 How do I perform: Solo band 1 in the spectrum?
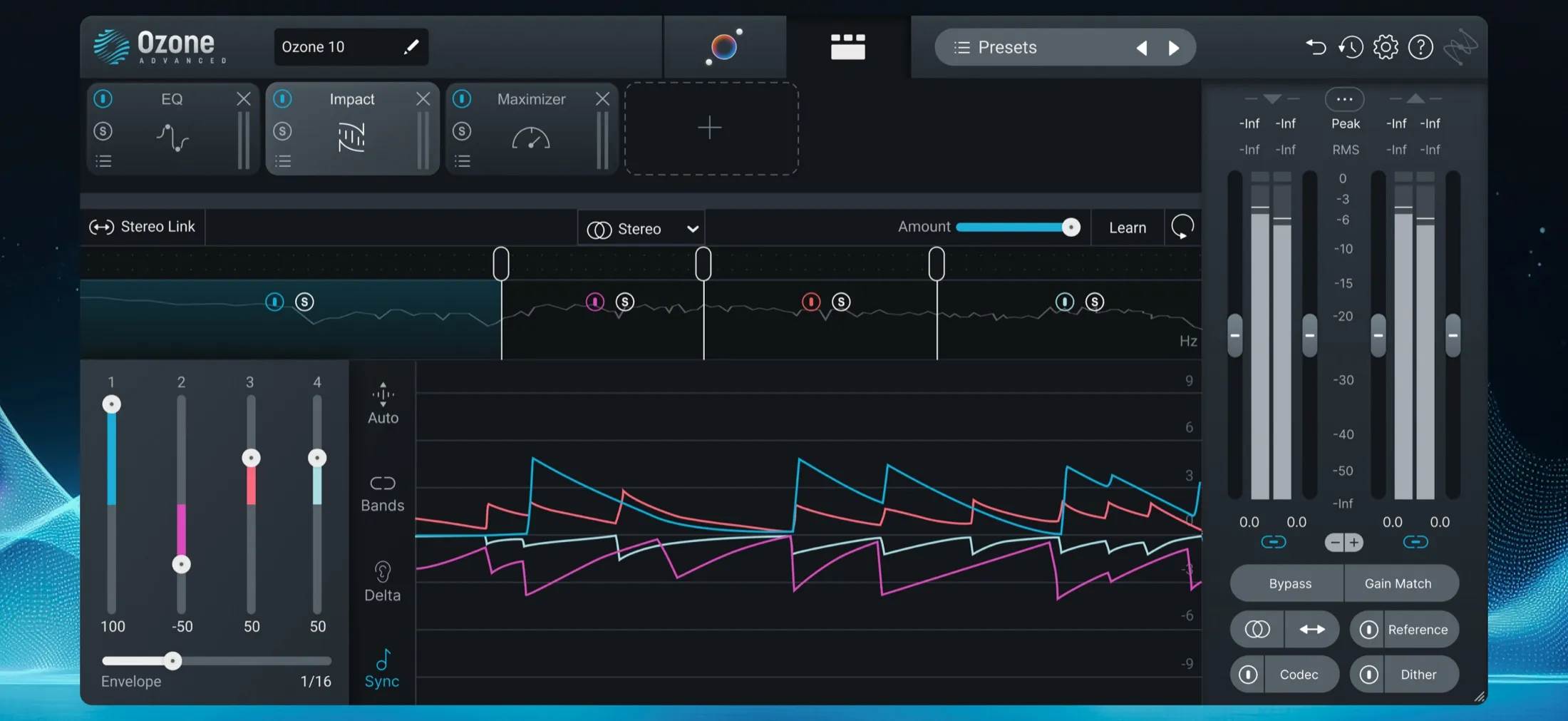coord(304,302)
